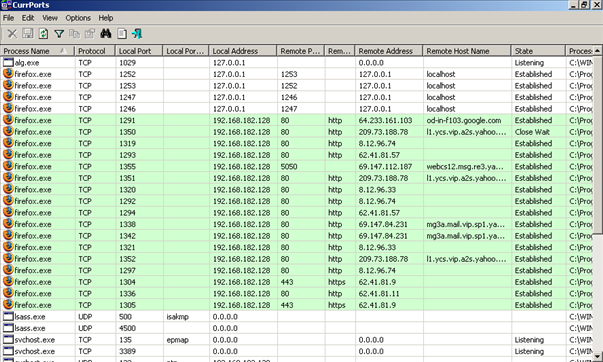Click Firefox icon on local port 1342 row
The image size is (603, 362).
[x=8, y=235]
